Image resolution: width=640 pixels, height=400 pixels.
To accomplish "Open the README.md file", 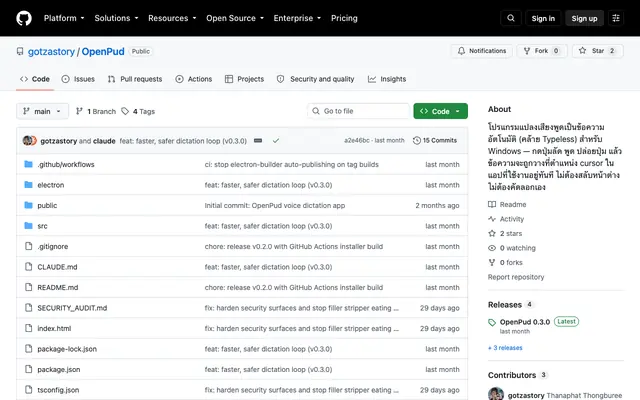I will coord(58,287).
